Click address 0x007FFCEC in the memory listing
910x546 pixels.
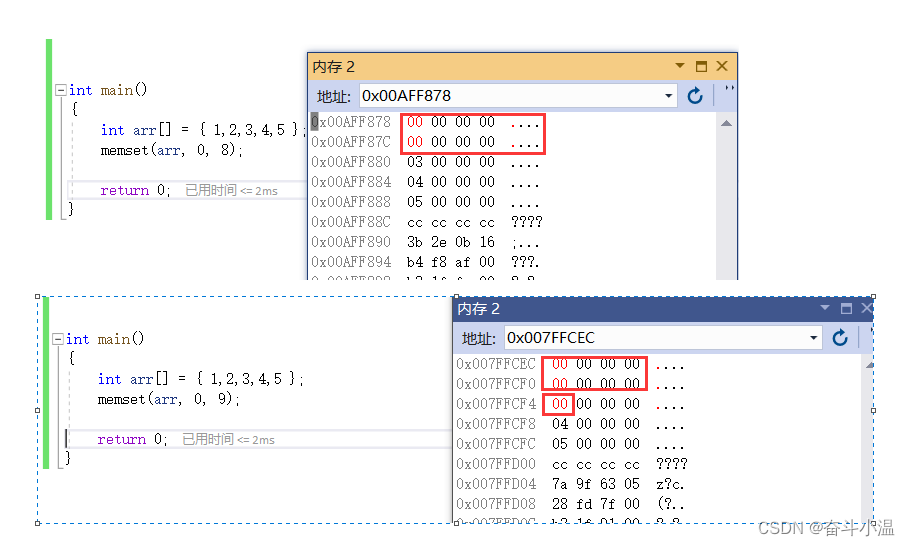click(496, 364)
